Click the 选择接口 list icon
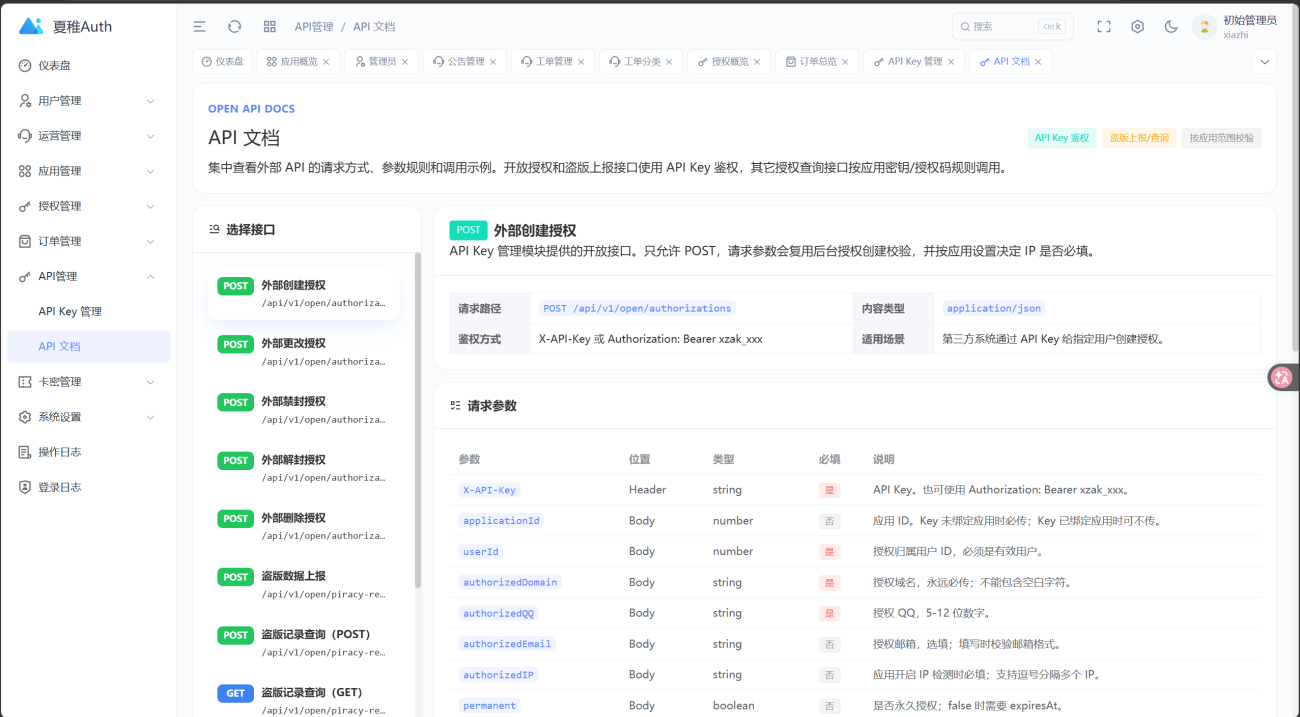 click(214, 230)
